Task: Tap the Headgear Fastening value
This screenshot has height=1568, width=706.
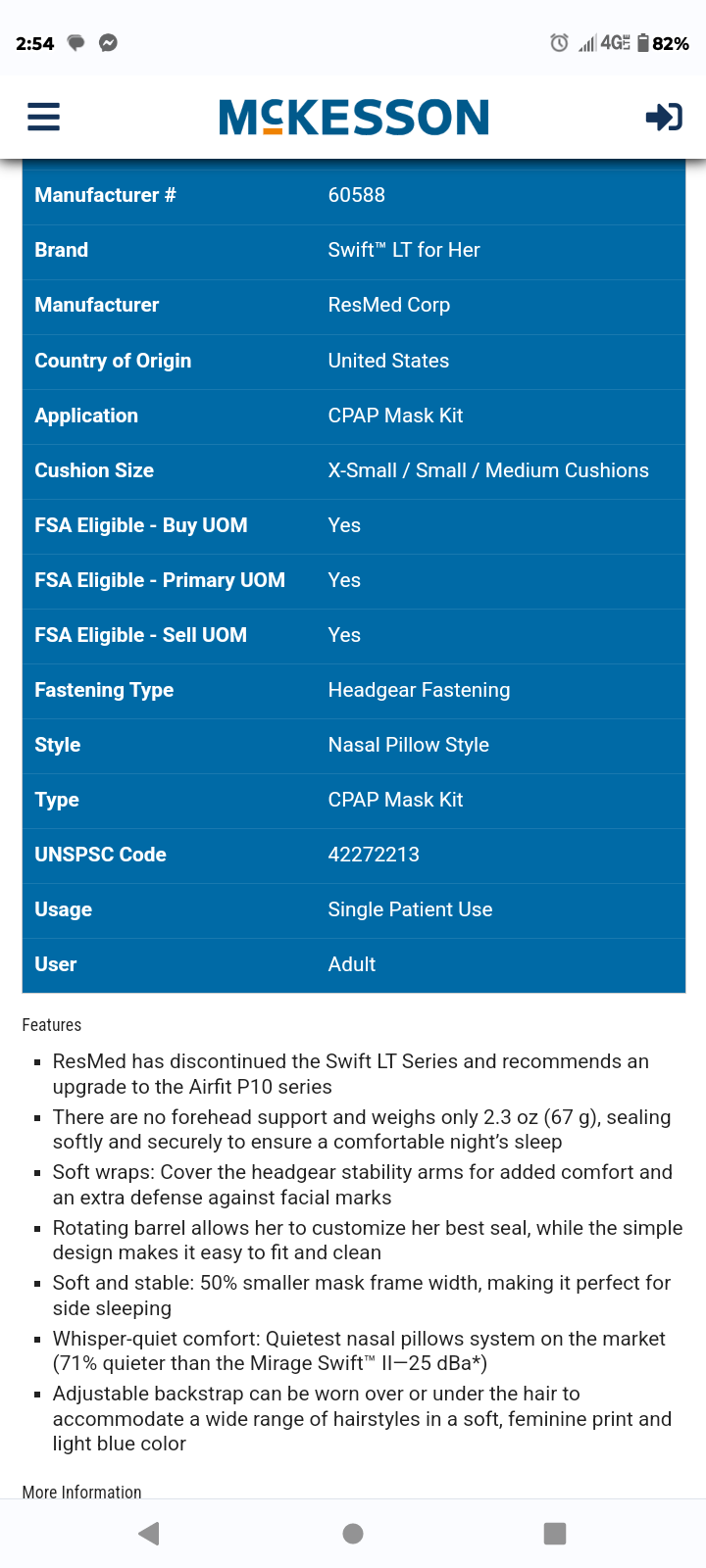Action: click(x=419, y=690)
